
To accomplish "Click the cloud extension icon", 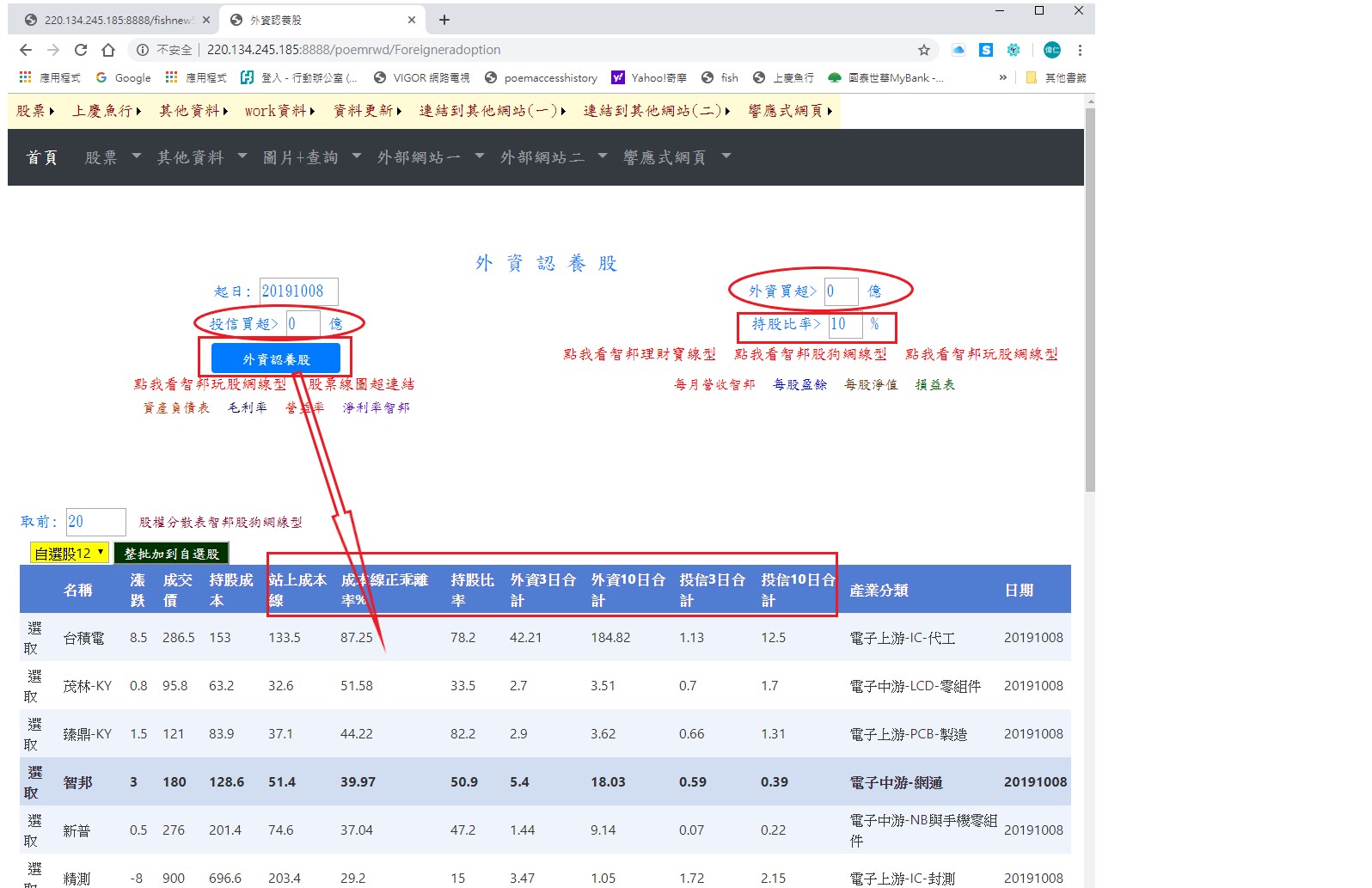I will point(959,50).
